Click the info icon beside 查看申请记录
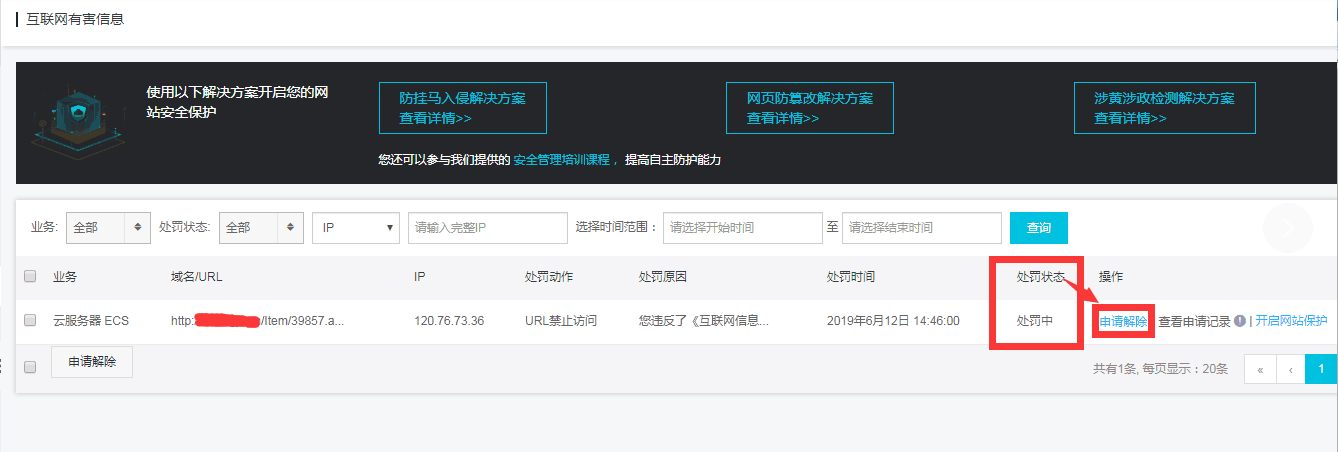 pyautogui.click(x=1240, y=321)
